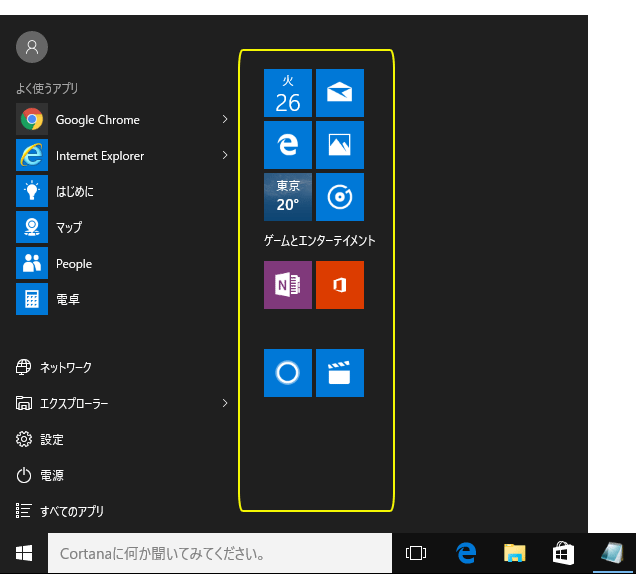
Task: Open the 電卓 calculator app
Action: (x=122, y=299)
